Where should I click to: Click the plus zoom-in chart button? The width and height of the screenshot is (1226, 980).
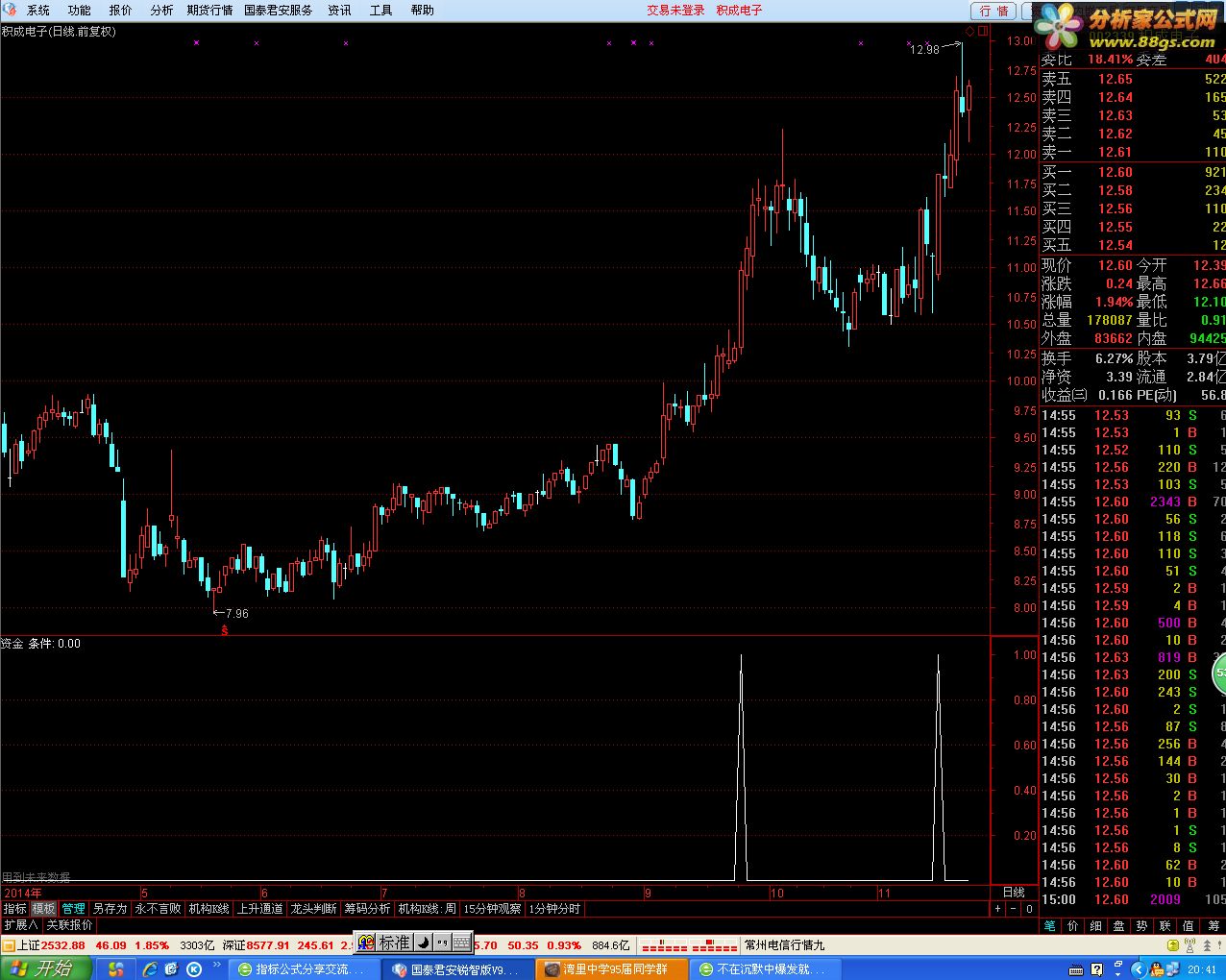click(x=997, y=908)
